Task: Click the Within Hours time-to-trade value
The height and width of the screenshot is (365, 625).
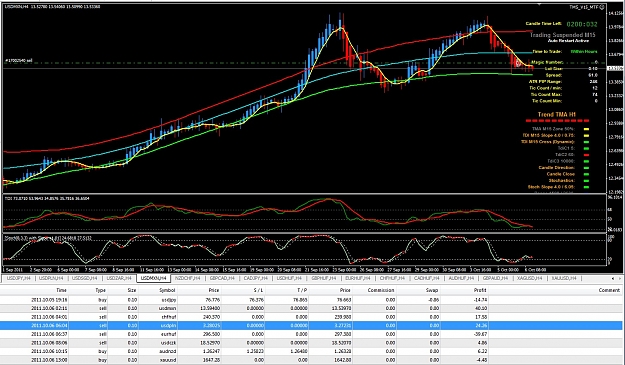Action: (x=584, y=51)
